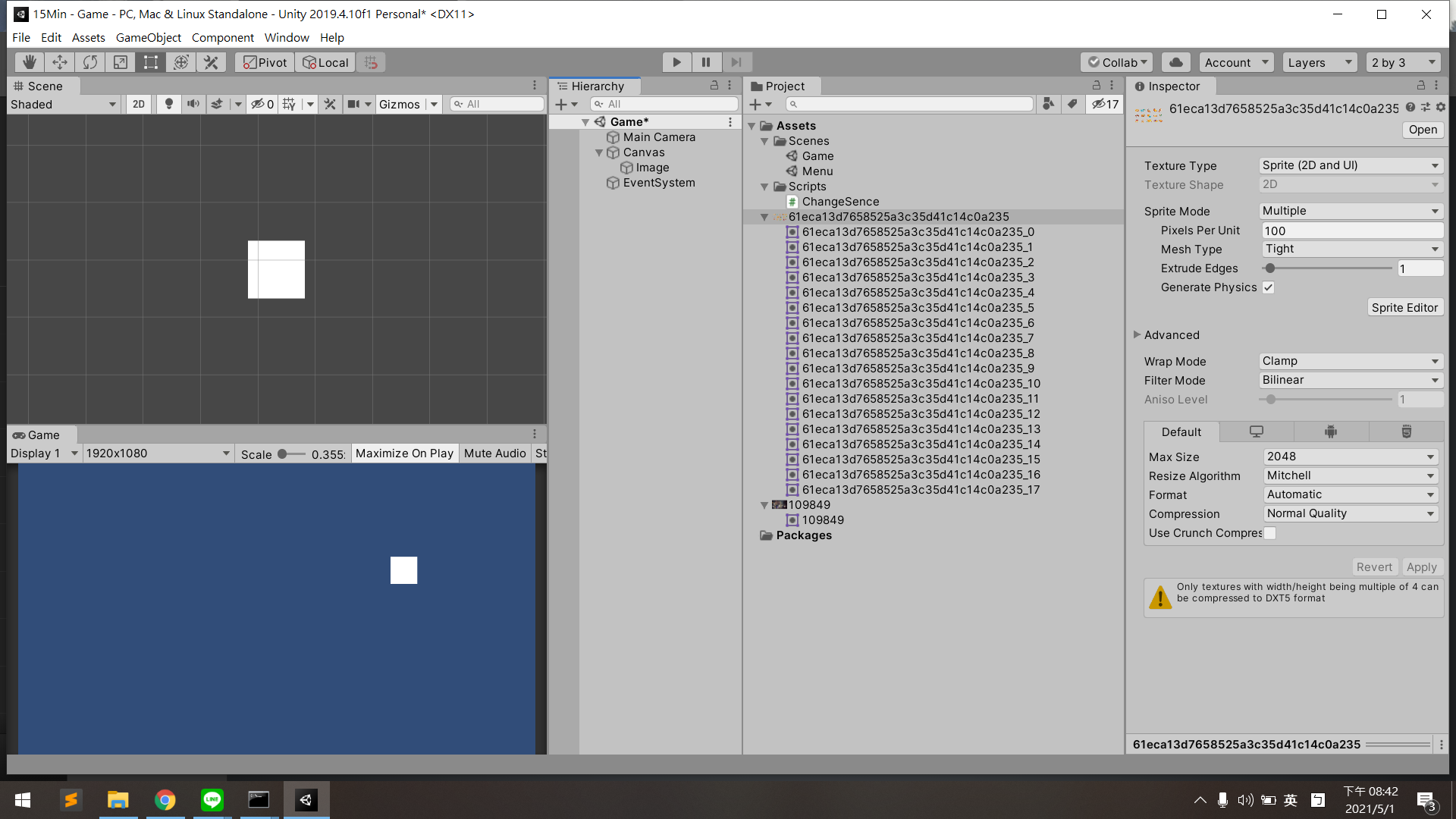The width and height of the screenshot is (1456, 819).
Task: Toggle scene lighting bulb icon
Action: tap(169, 104)
